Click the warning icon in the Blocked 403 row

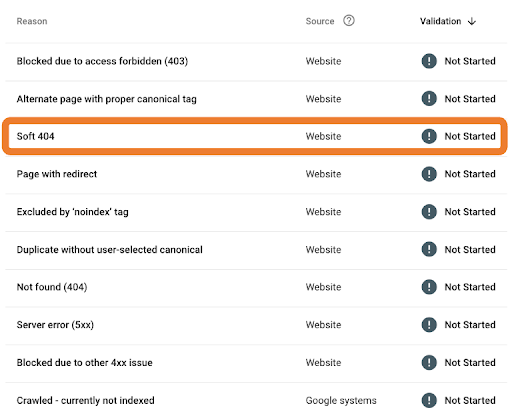(x=429, y=61)
